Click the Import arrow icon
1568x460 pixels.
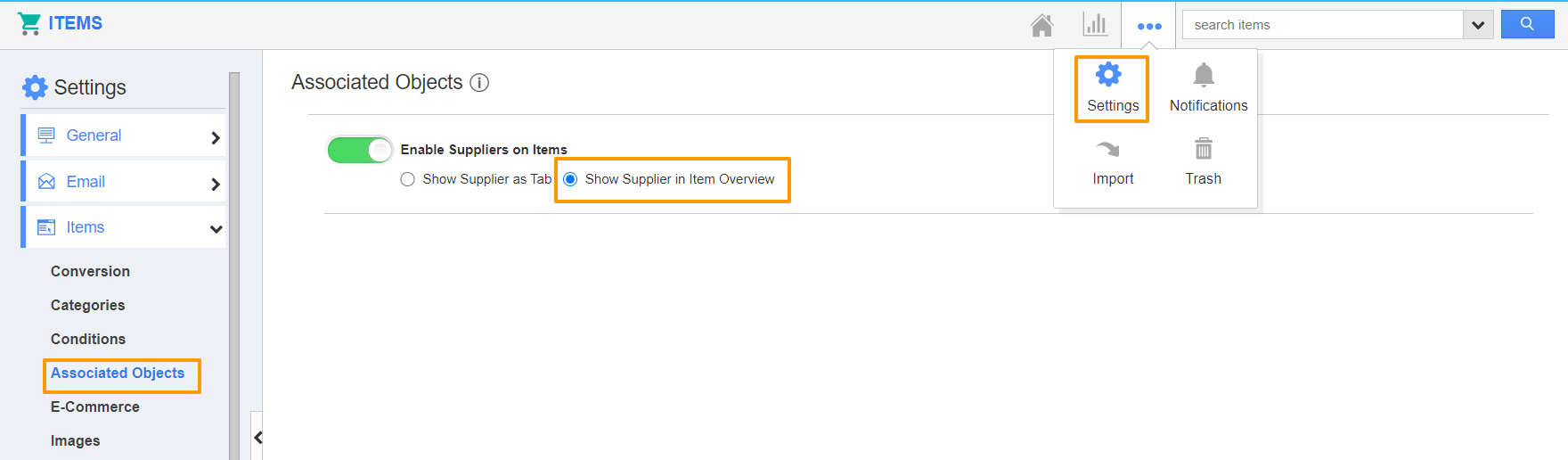tap(1108, 149)
